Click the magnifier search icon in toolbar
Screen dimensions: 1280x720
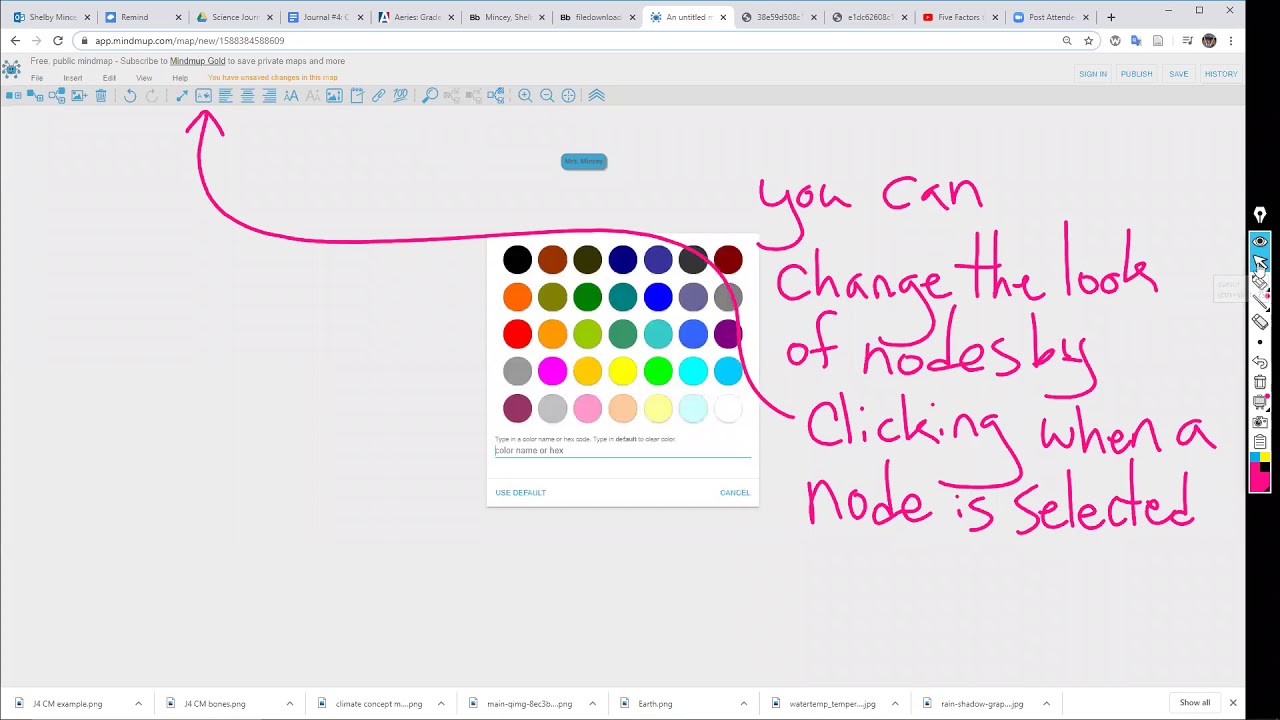pyautogui.click(x=430, y=96)
